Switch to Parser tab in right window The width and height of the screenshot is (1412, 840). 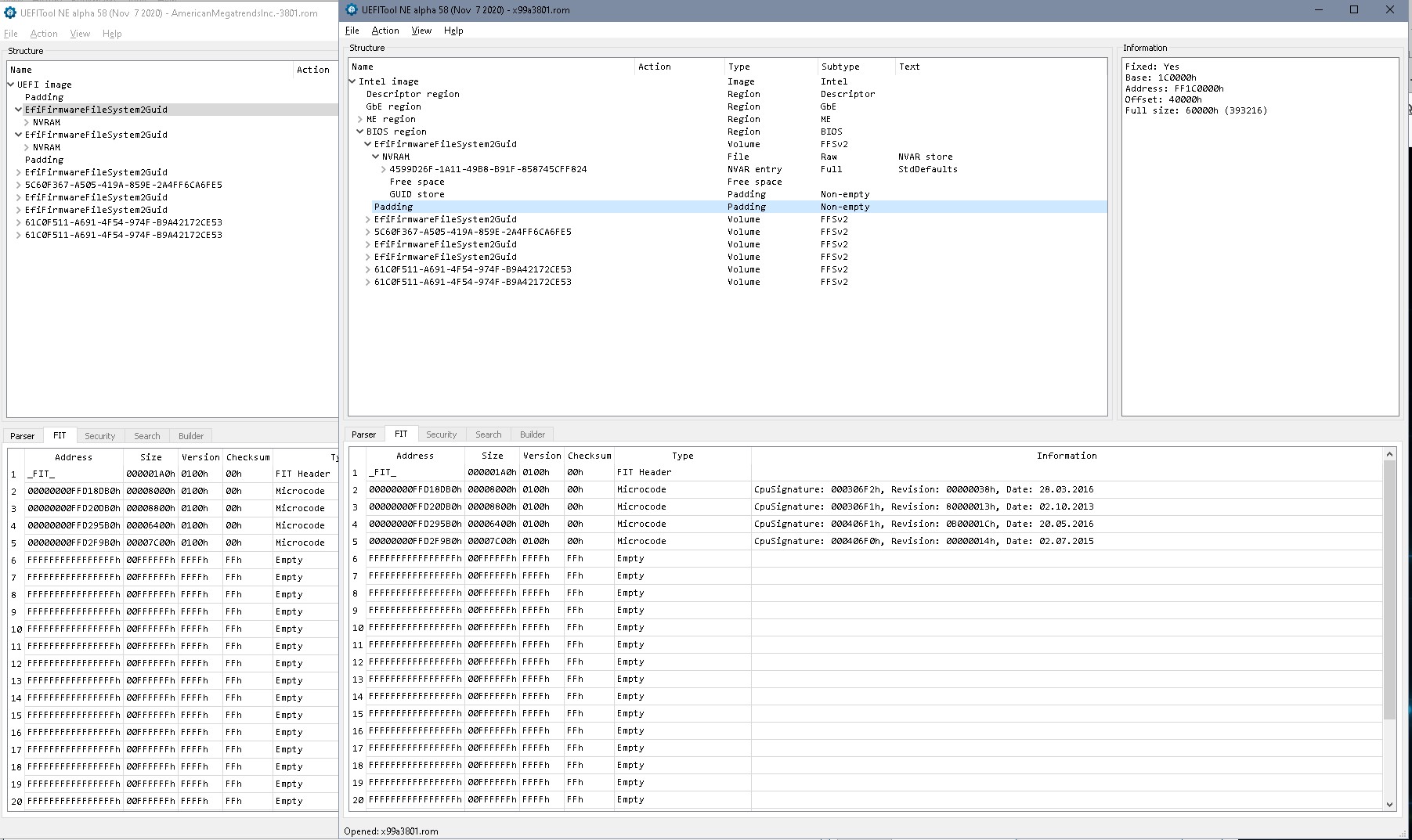pos(363,434)
